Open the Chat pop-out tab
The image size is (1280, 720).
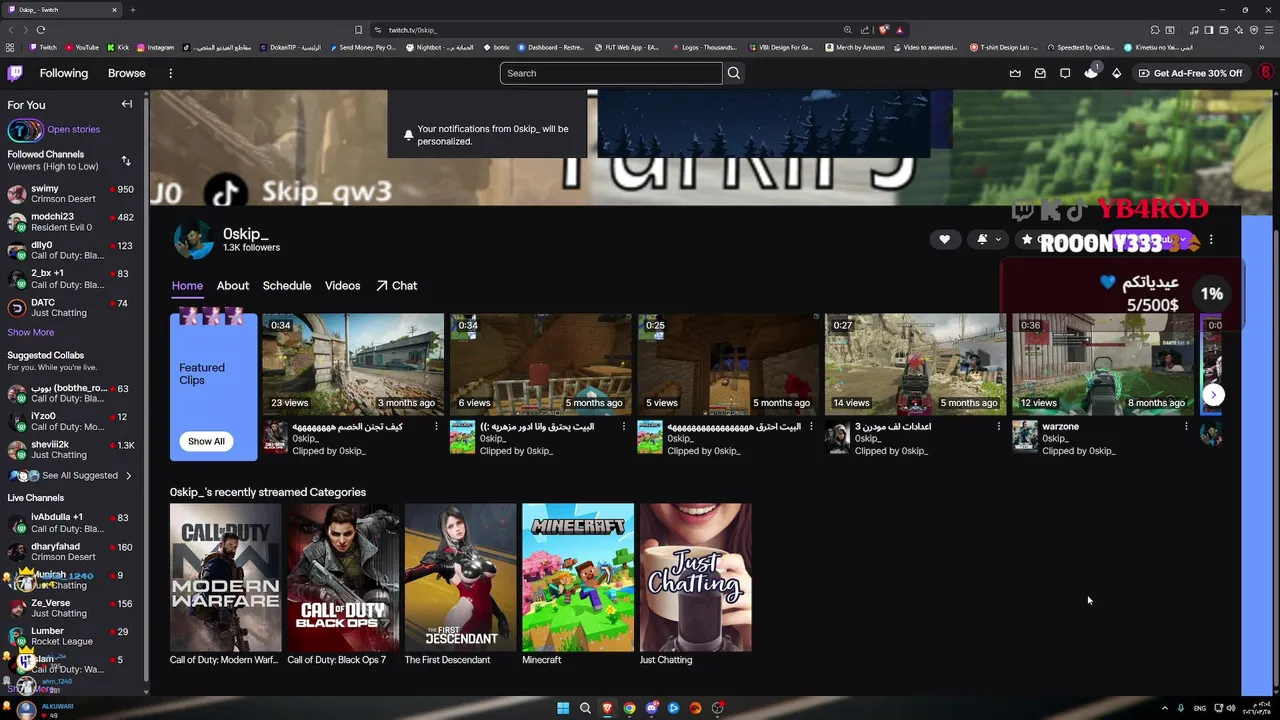pos(397,286)
